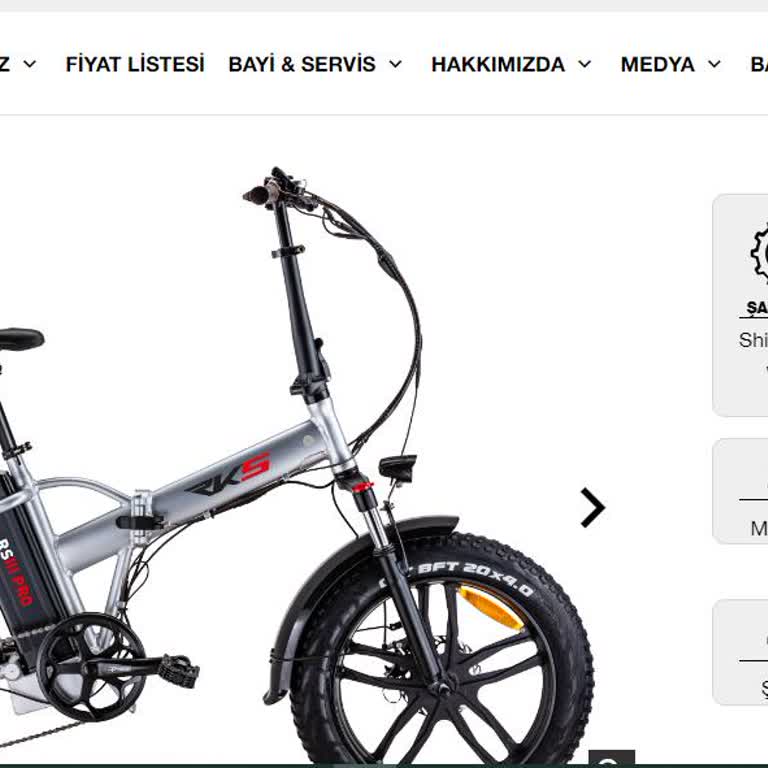This screenshot has width=768, height=768.
Task: Click the AKS logo on the bike frame
Action: click(x=229, y=474)
